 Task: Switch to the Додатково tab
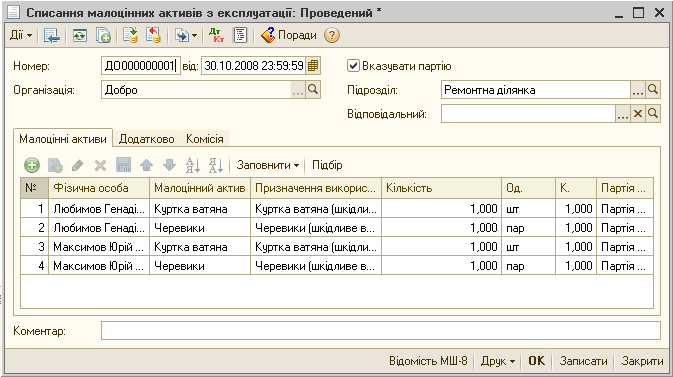point(146,139)
